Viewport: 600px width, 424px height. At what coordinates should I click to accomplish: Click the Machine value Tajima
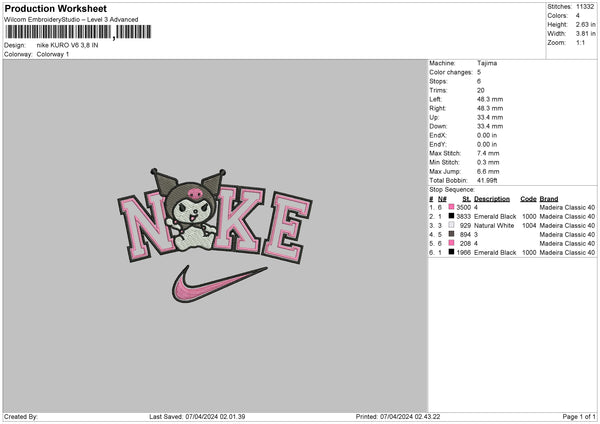coord(487,63)
